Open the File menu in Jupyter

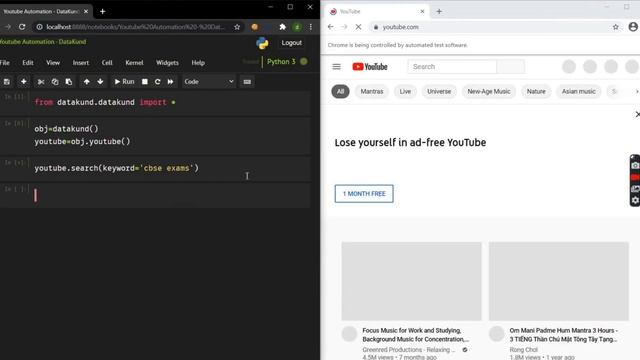5,62
